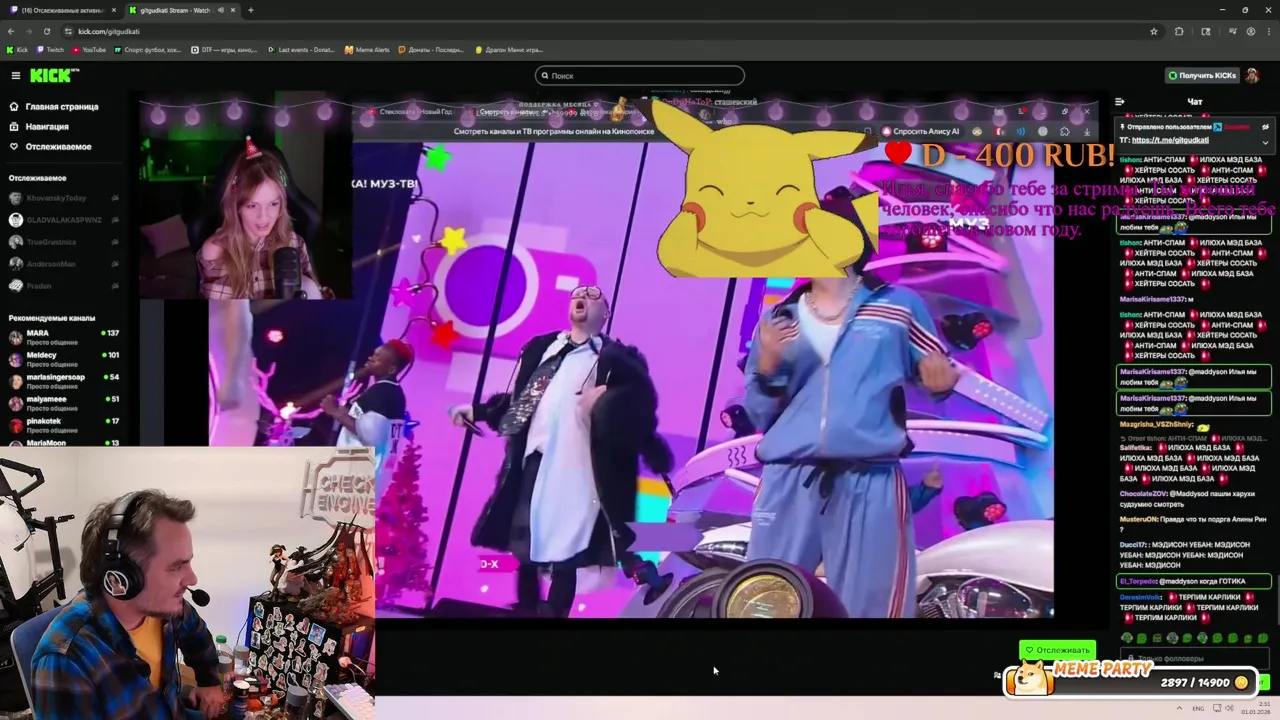The image size is (1280, 720).
Task: Open the Twitch bookmark
Action: click(50, 49)
